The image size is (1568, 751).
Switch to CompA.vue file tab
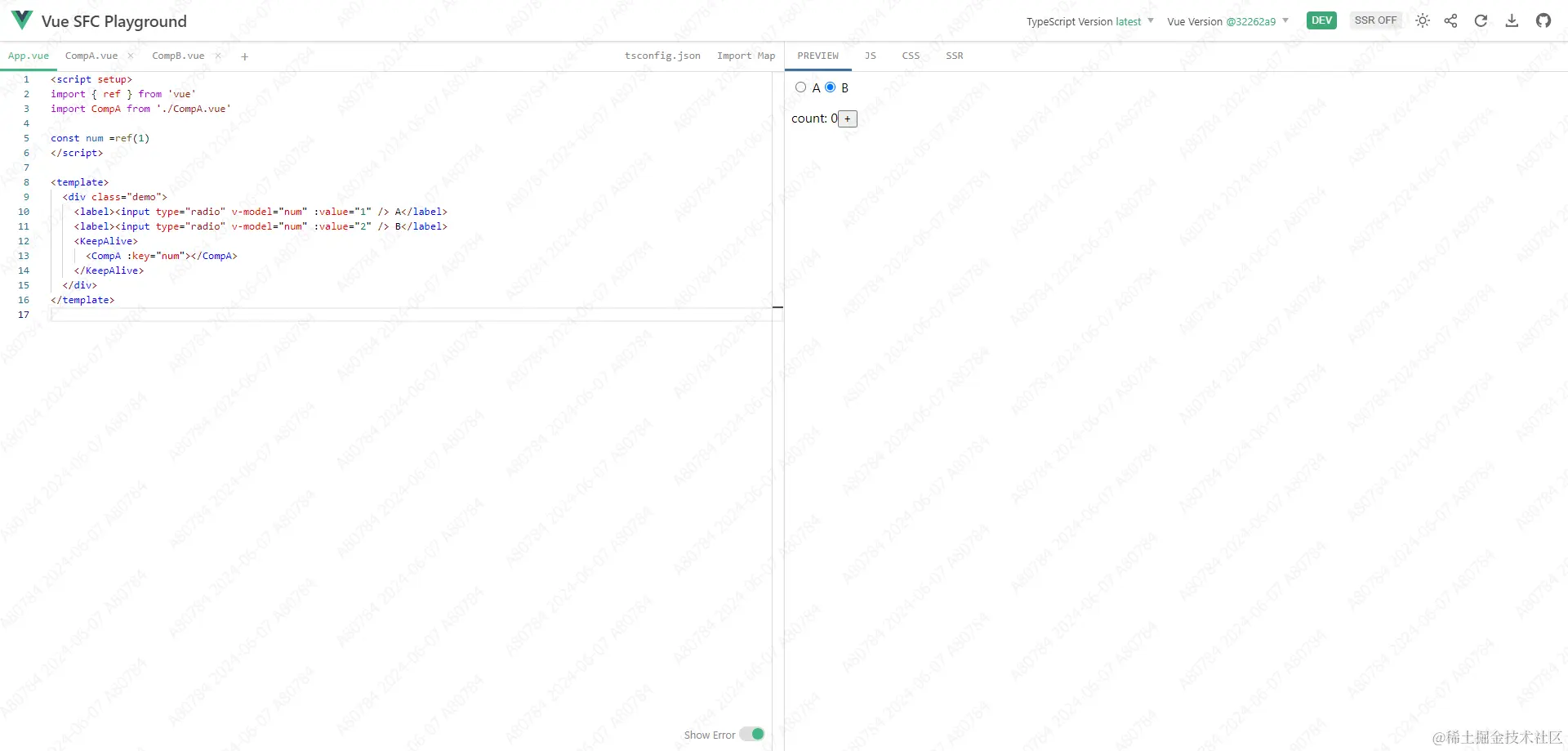pyautogui.click(x=91, y=56)
